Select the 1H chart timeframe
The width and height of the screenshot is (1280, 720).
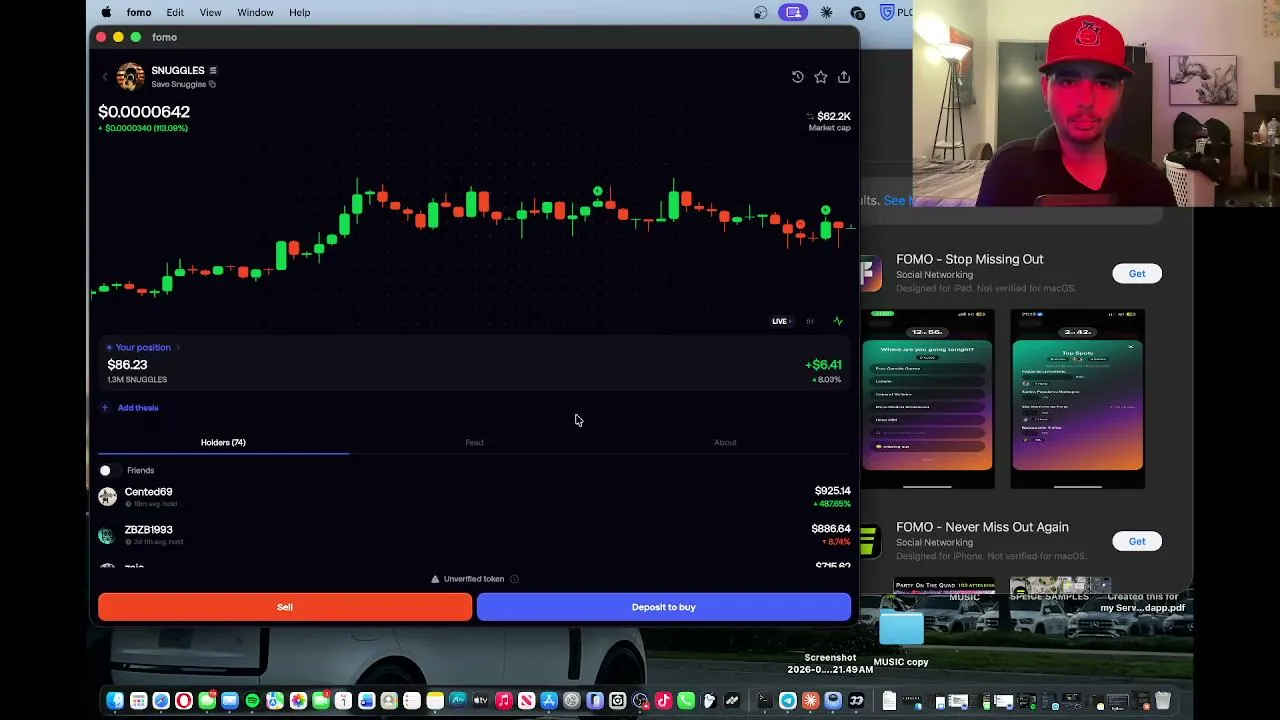[x=810, y=321]
